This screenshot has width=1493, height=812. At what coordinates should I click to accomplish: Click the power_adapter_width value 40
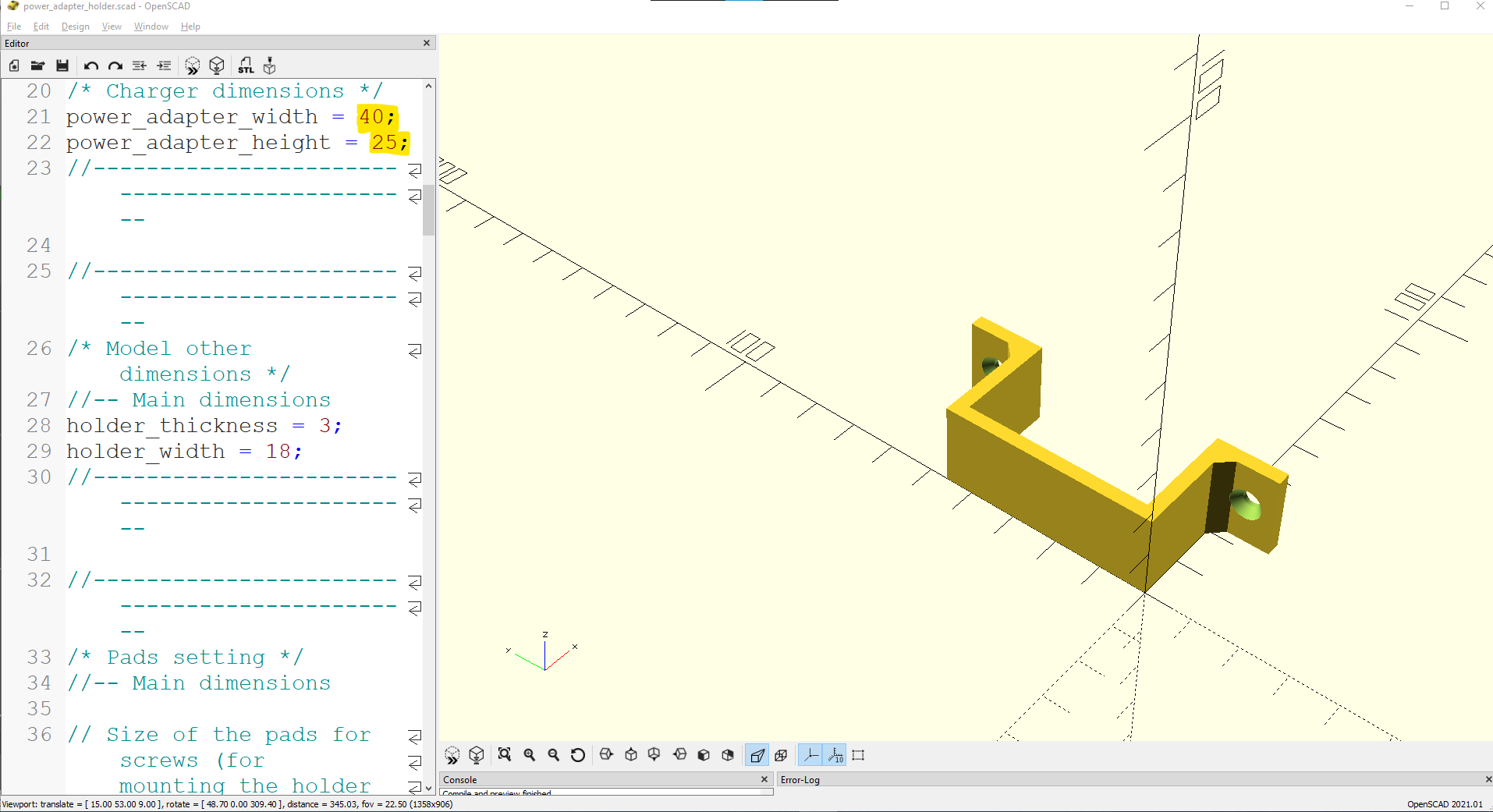(x=371, y=117)
